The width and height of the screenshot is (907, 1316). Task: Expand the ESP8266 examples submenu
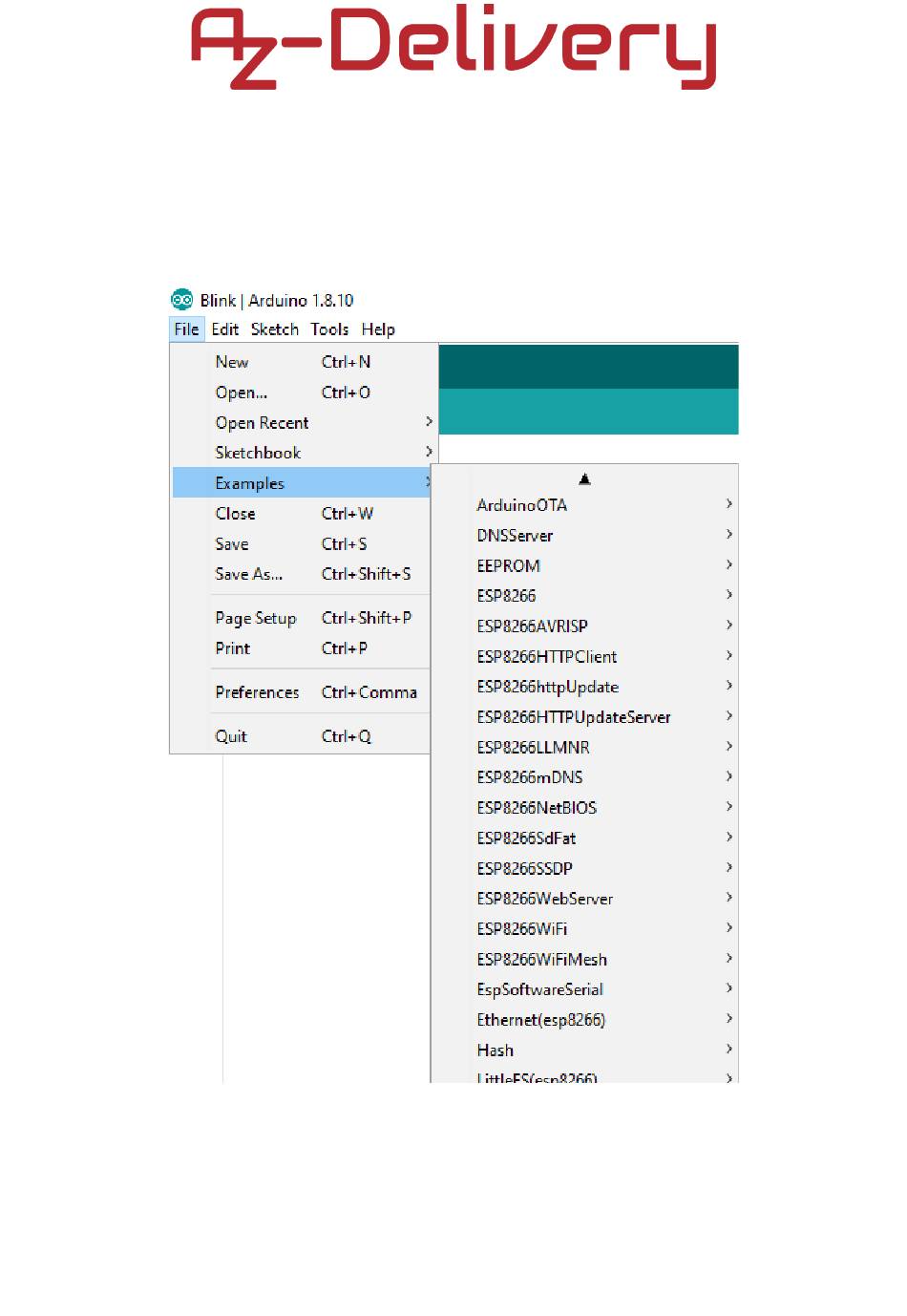coord(584,596)
